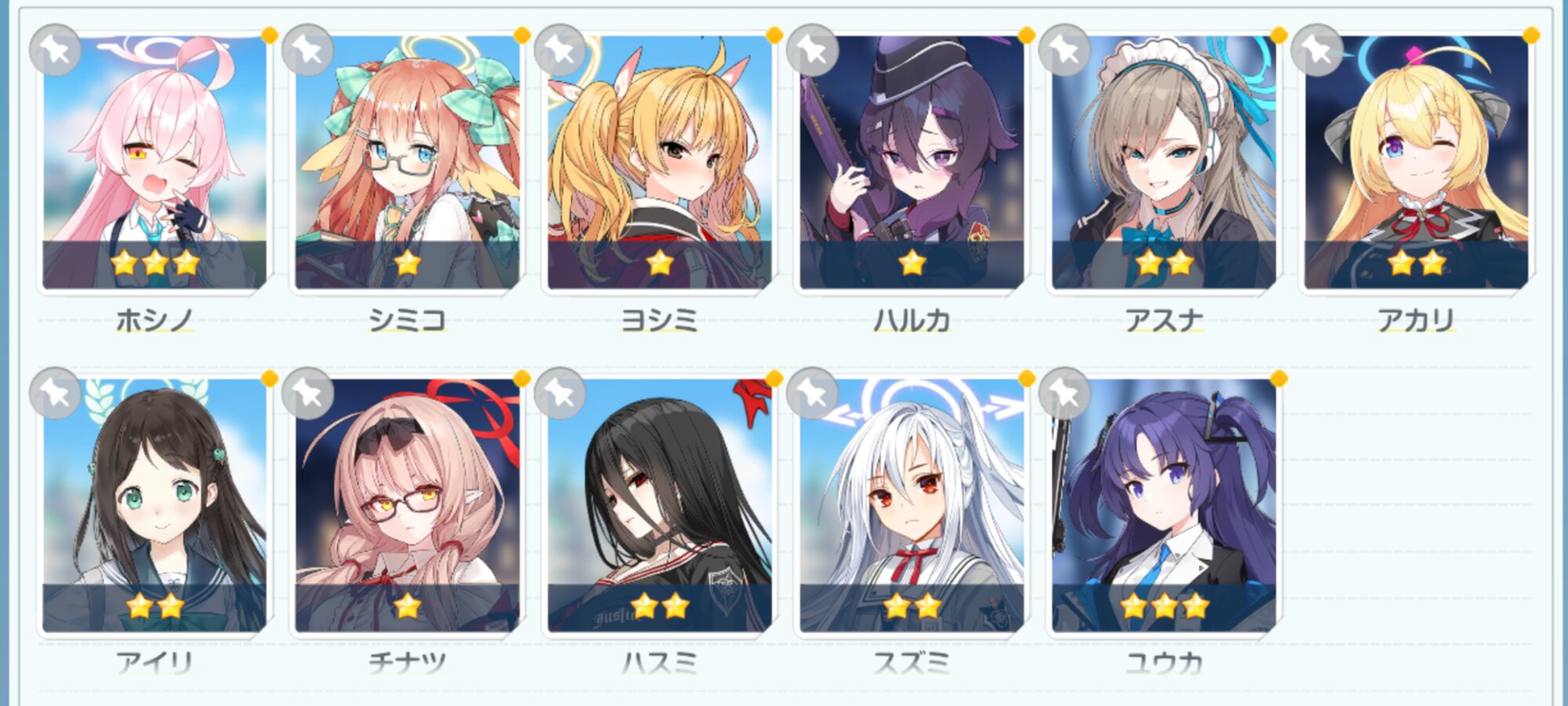The height and width of the screenshot is (706, 1568).
Task: Select the アスナ maid character thumbnail
Action: click(1164, 162)
